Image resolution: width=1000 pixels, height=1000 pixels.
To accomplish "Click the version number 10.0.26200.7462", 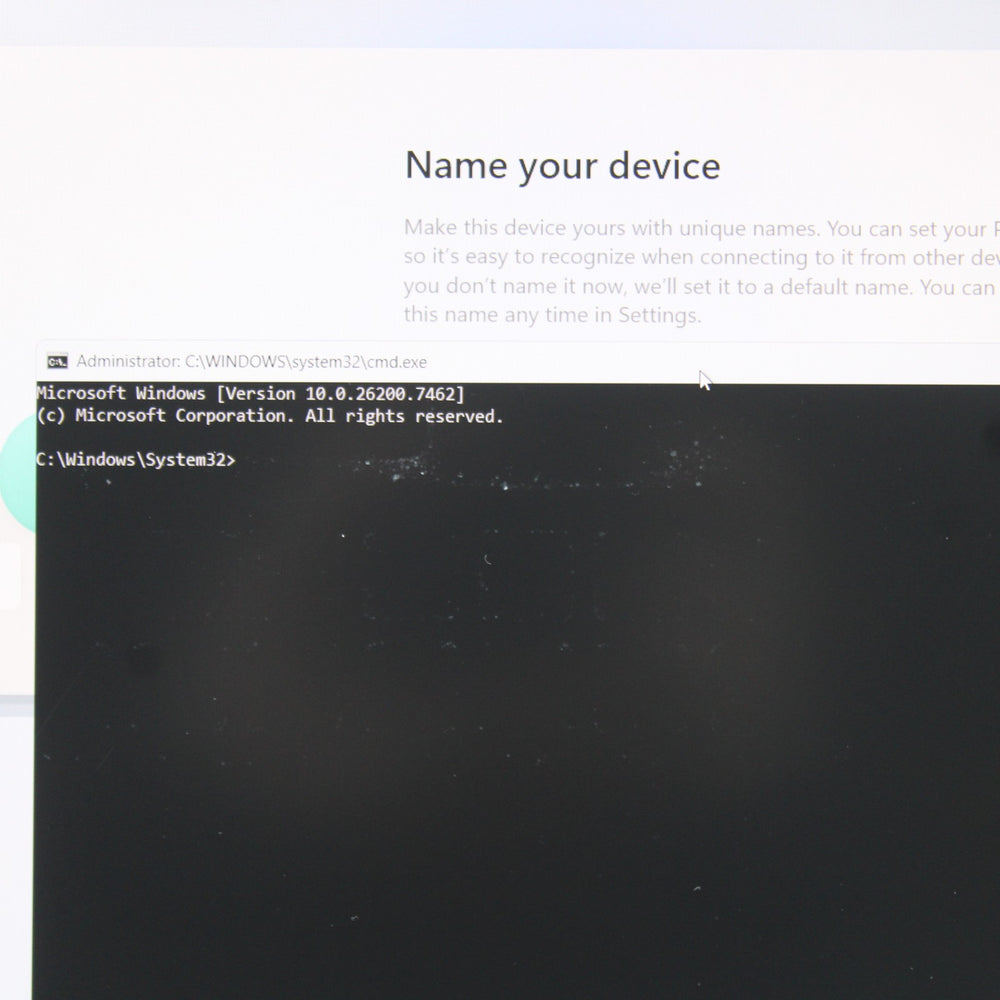I will pos(384,394).
